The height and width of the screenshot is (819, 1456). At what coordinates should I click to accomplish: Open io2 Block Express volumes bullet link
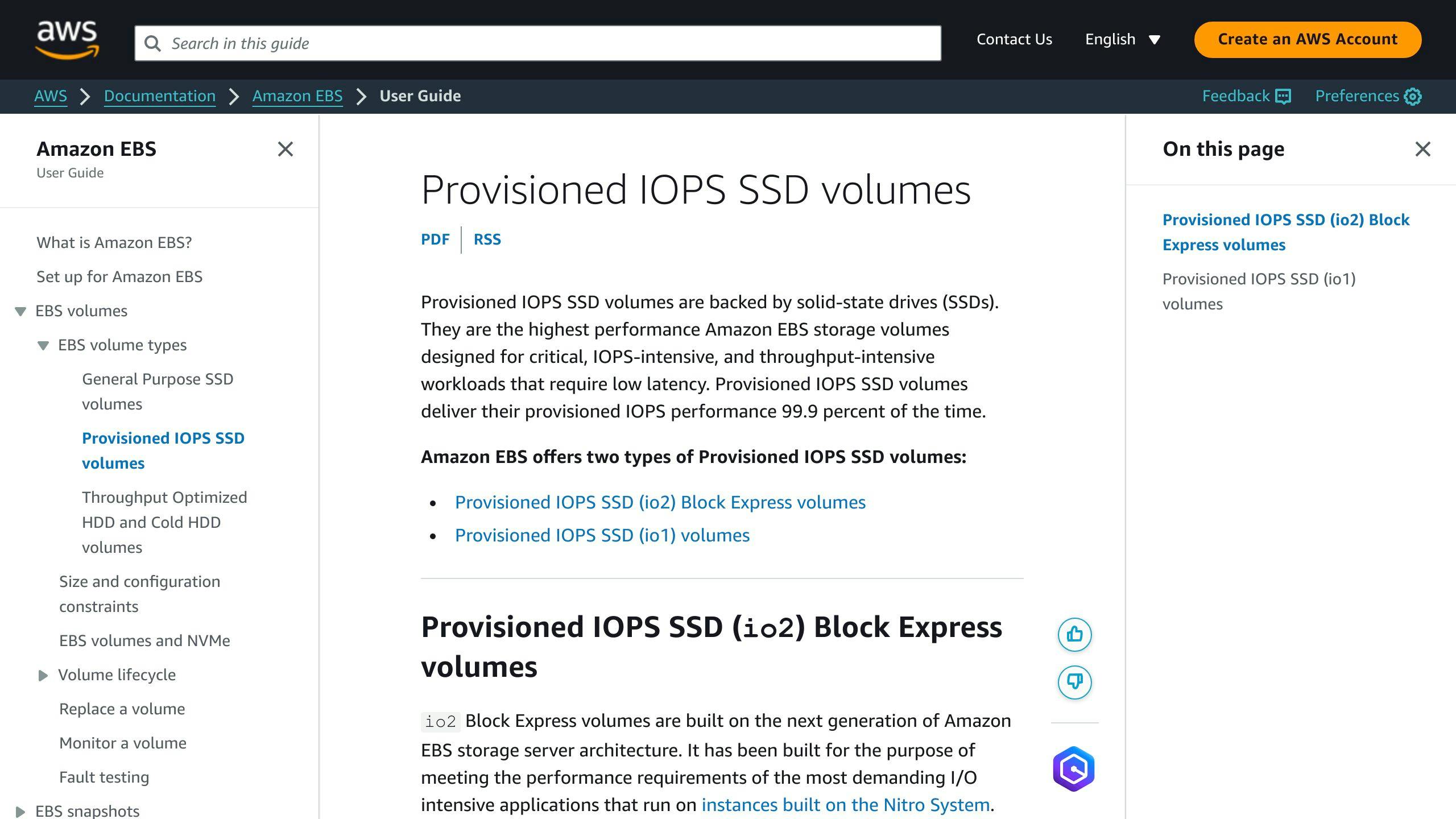click(x=660, y=502)
